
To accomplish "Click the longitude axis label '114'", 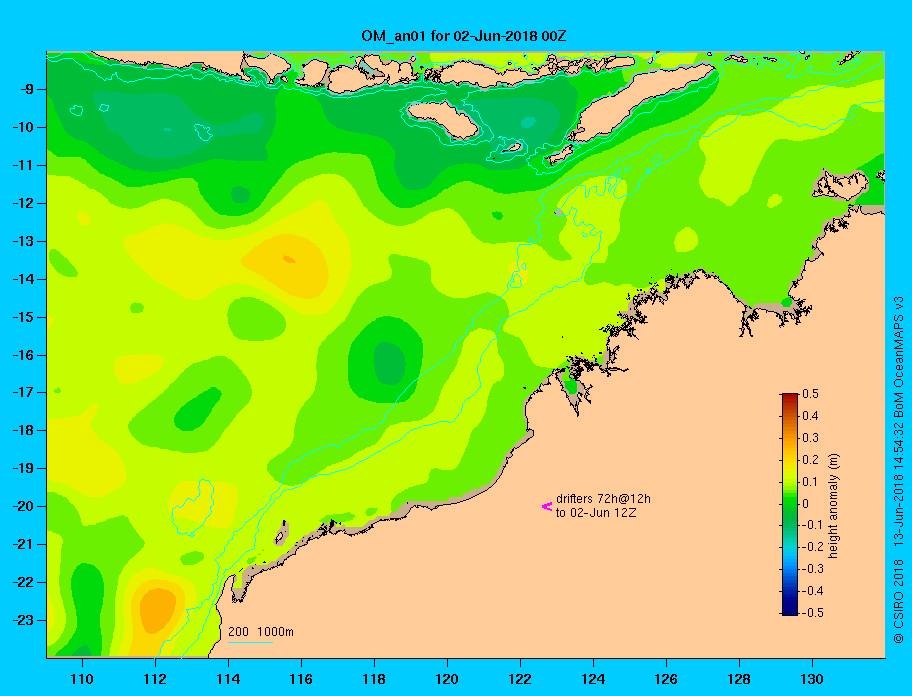I will [228, 679].
